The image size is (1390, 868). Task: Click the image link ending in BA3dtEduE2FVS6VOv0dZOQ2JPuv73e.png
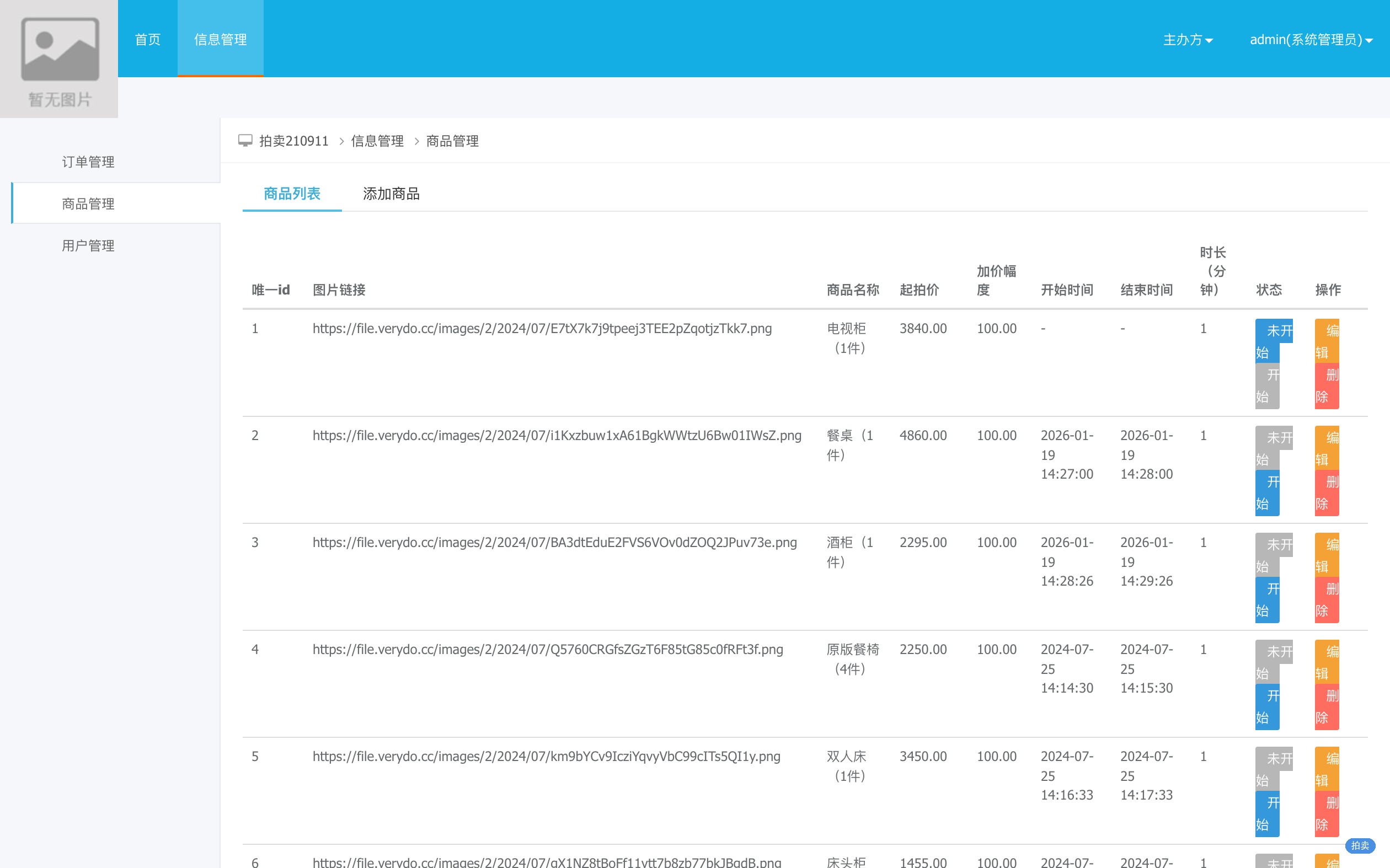(x=555, y=543)
